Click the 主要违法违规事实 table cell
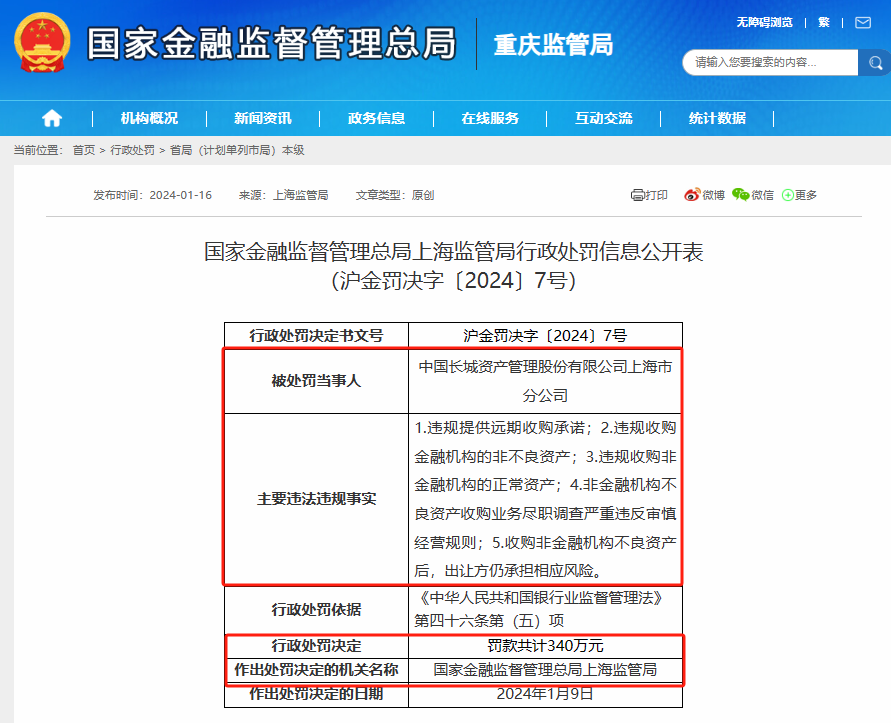The height and width of the screenshot is (723, 891). 317,499
